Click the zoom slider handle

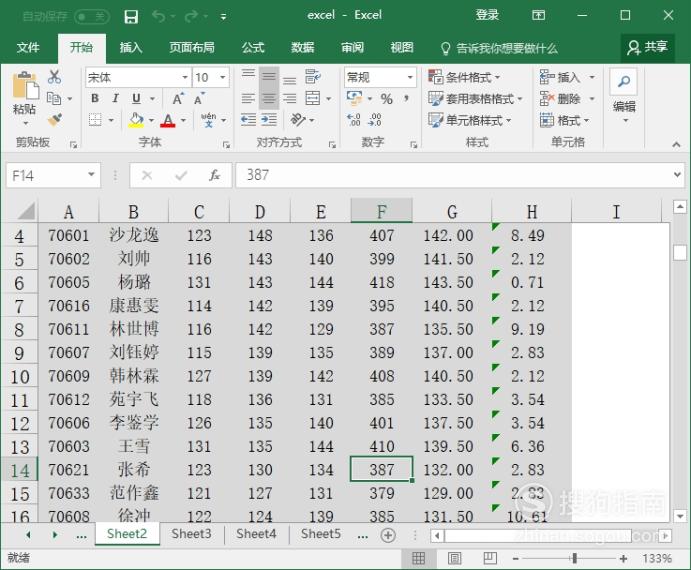[575, 559]
